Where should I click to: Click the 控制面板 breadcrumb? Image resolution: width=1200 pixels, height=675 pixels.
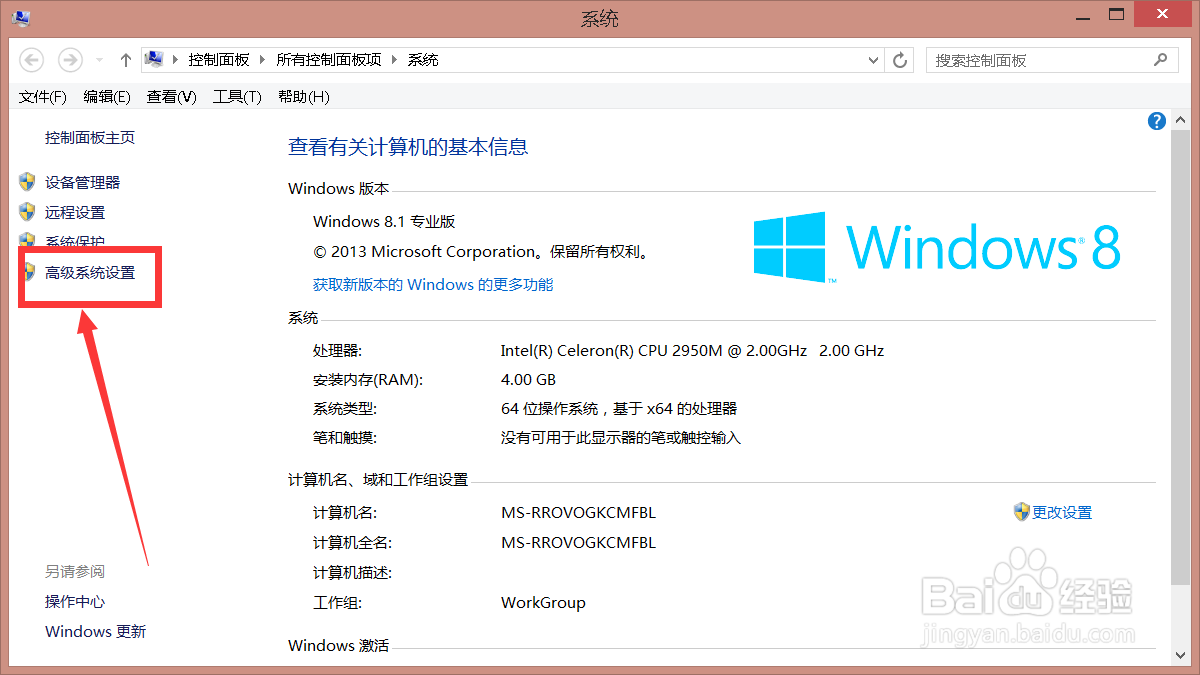click(x=219, y=60)
